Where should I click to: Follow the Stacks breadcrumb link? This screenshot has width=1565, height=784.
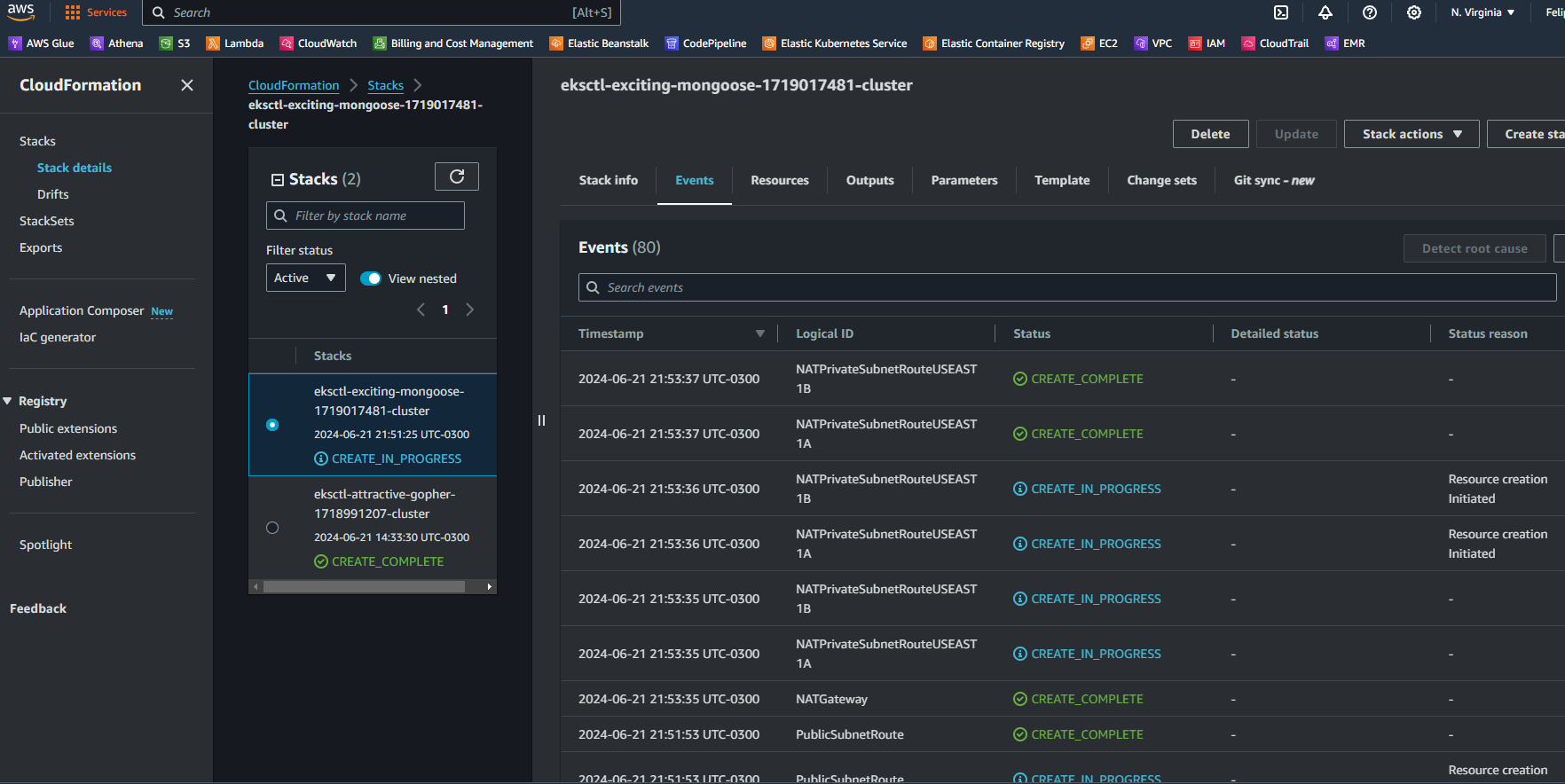click(x=385, y=85)
